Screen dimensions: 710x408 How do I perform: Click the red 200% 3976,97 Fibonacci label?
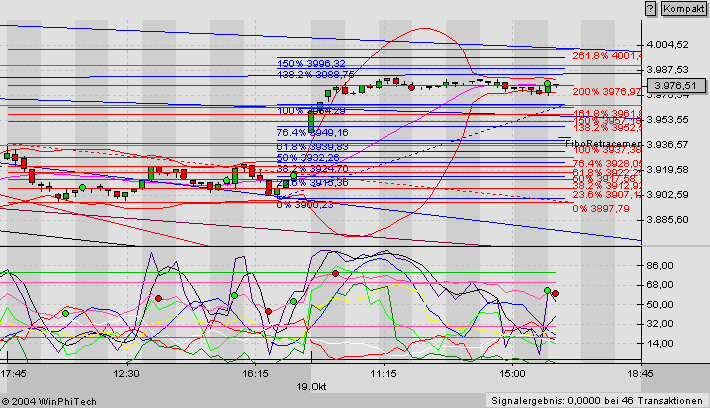pos(606,92)
